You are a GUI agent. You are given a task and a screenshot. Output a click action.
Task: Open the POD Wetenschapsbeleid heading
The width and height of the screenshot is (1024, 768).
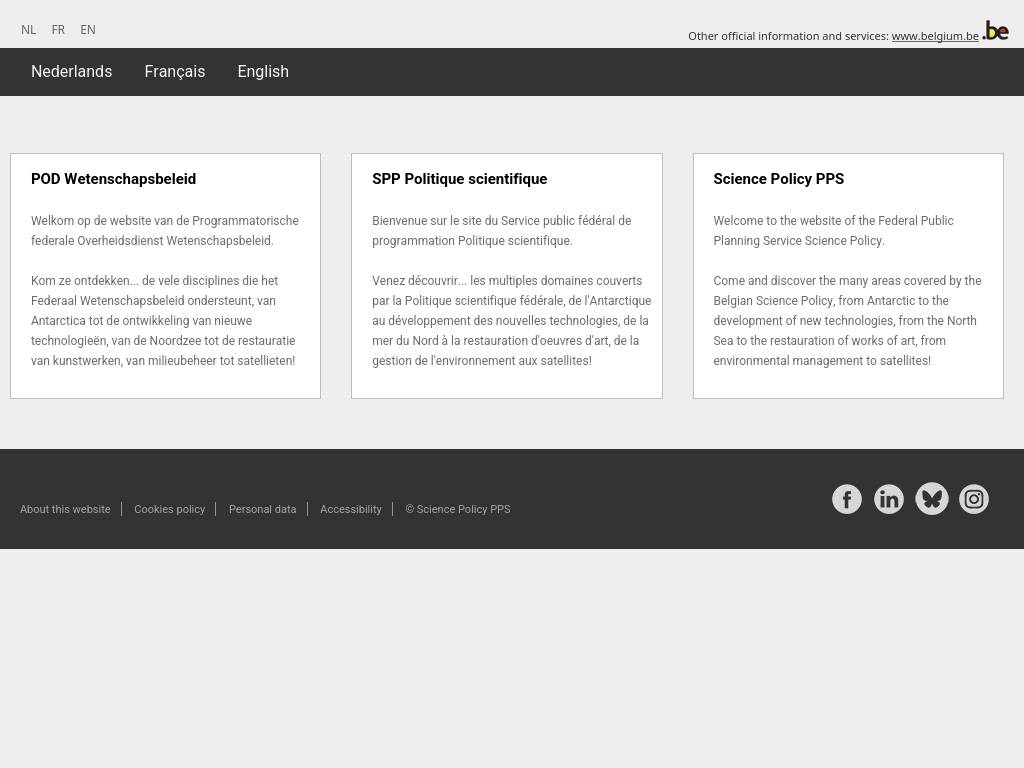pos(113,179)
